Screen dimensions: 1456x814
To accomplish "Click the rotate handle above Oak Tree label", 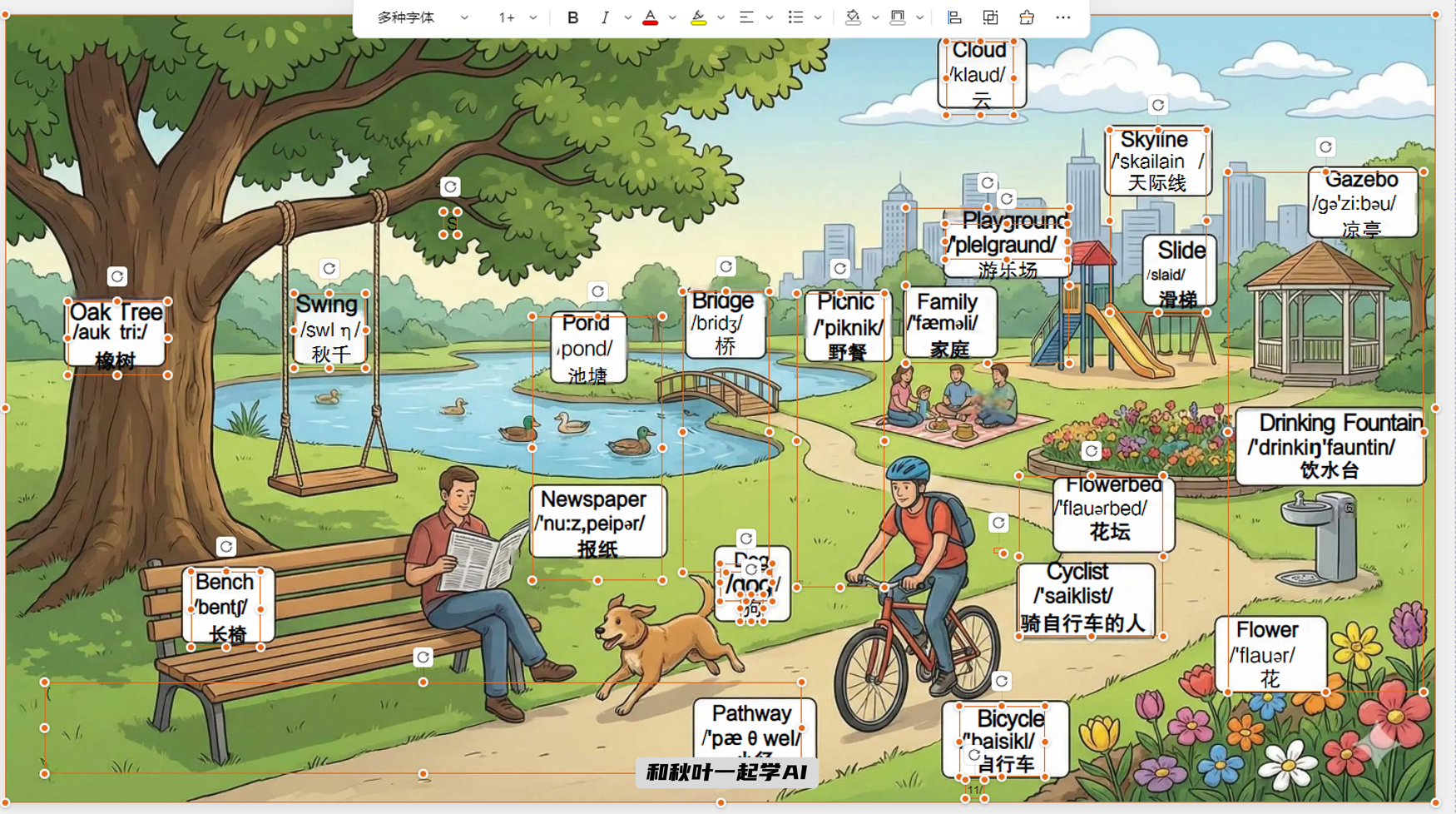I will coord(117,276).
